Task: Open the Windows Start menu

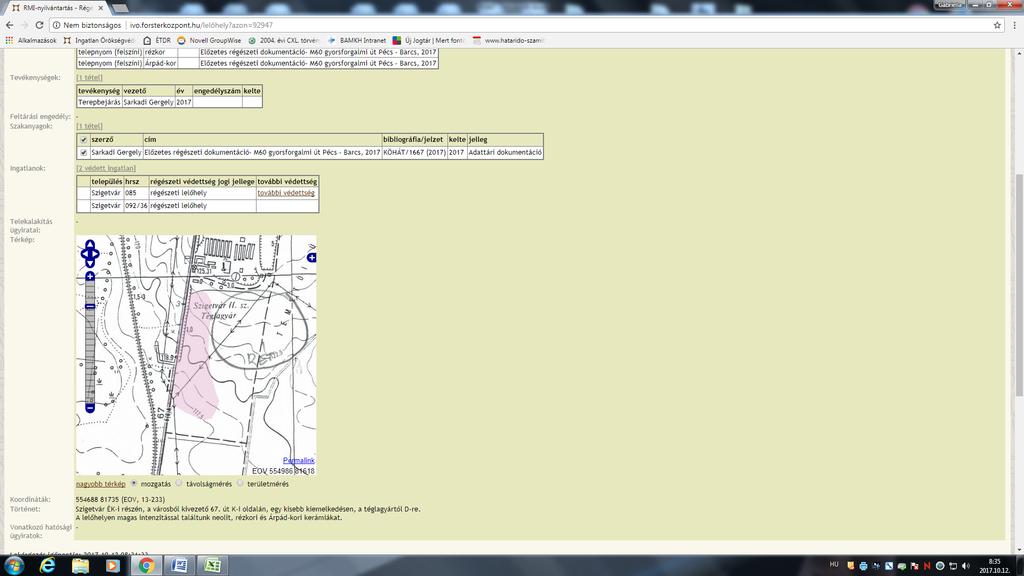Action: pyautogui.click(x=14, y=566)
